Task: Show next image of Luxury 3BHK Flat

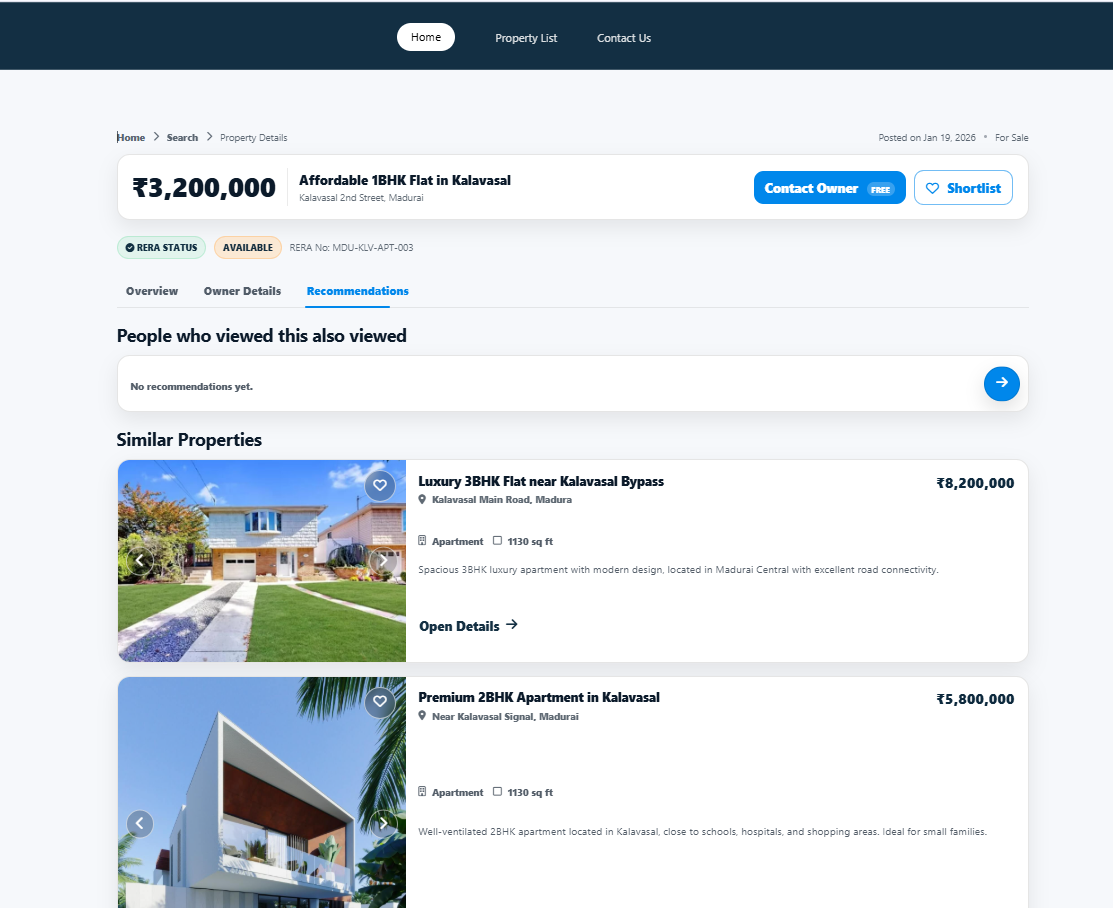Action: [x=384, y=561]
